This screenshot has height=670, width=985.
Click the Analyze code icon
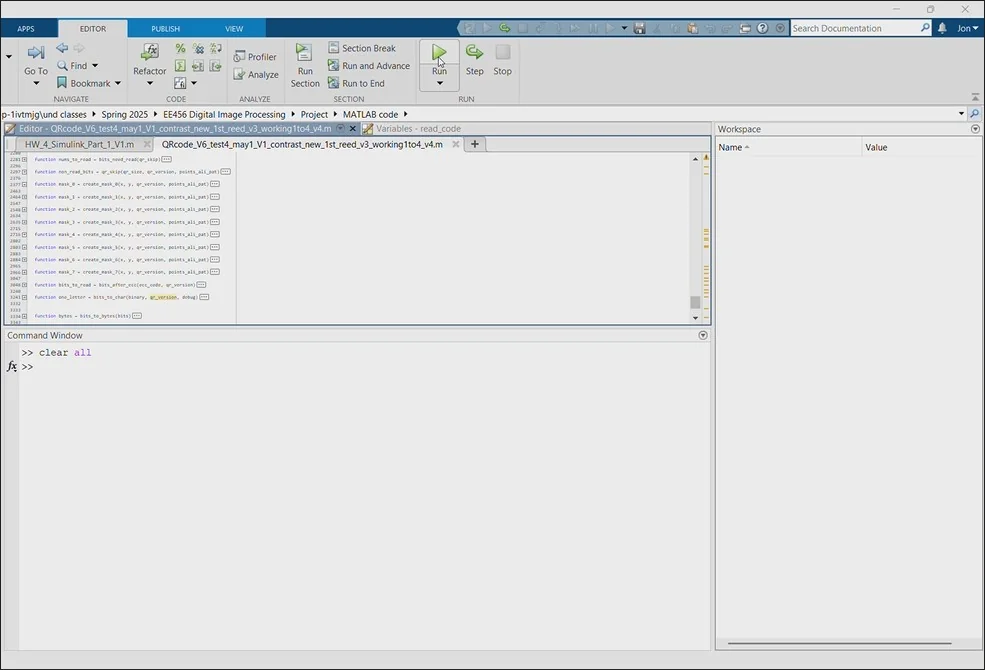pyautogui.click(x=255, y=75)
